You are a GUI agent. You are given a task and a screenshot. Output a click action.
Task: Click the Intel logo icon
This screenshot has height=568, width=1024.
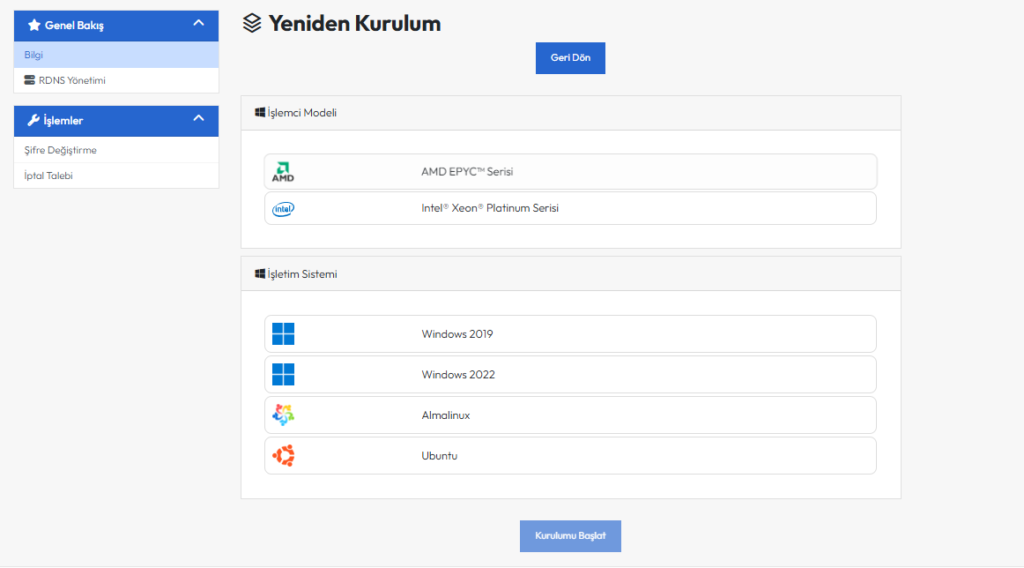pos(283,209)
